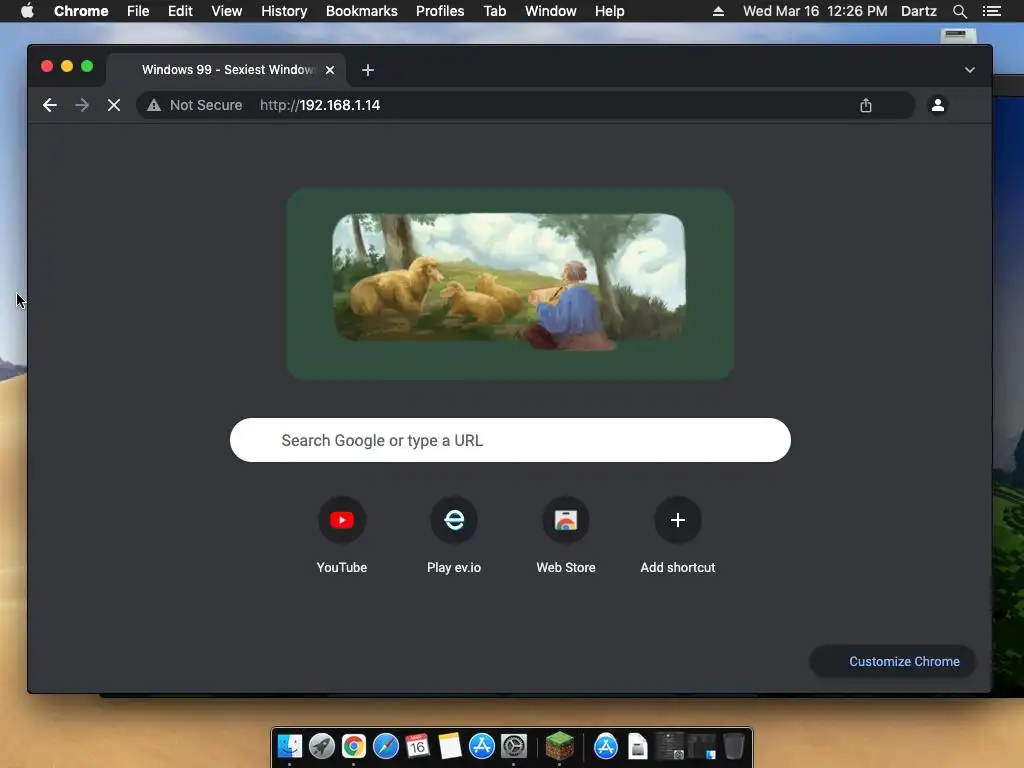Close the Windows 99 tab

click(330, 70)
